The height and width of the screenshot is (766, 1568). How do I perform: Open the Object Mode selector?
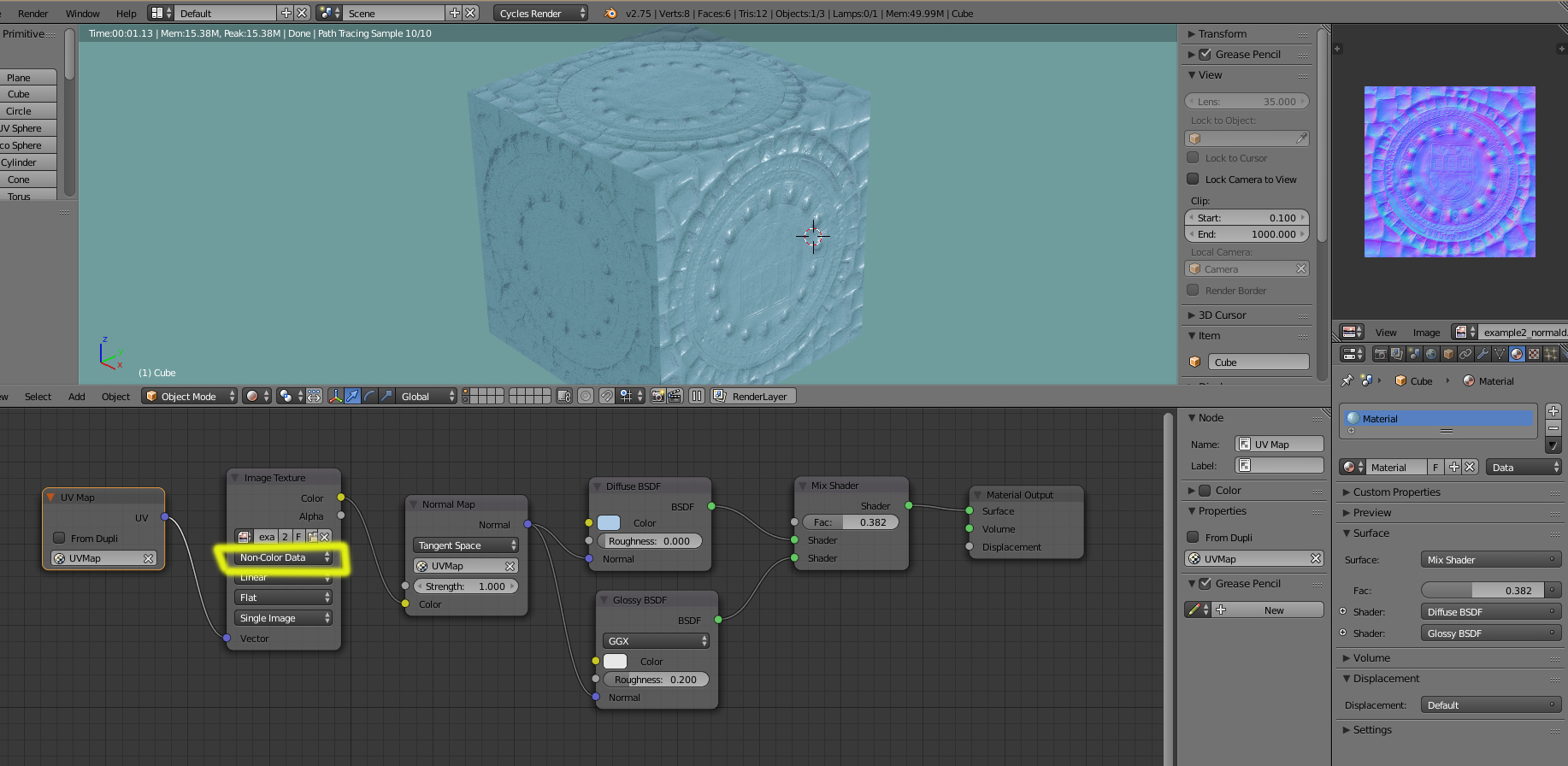click(190, 396)
